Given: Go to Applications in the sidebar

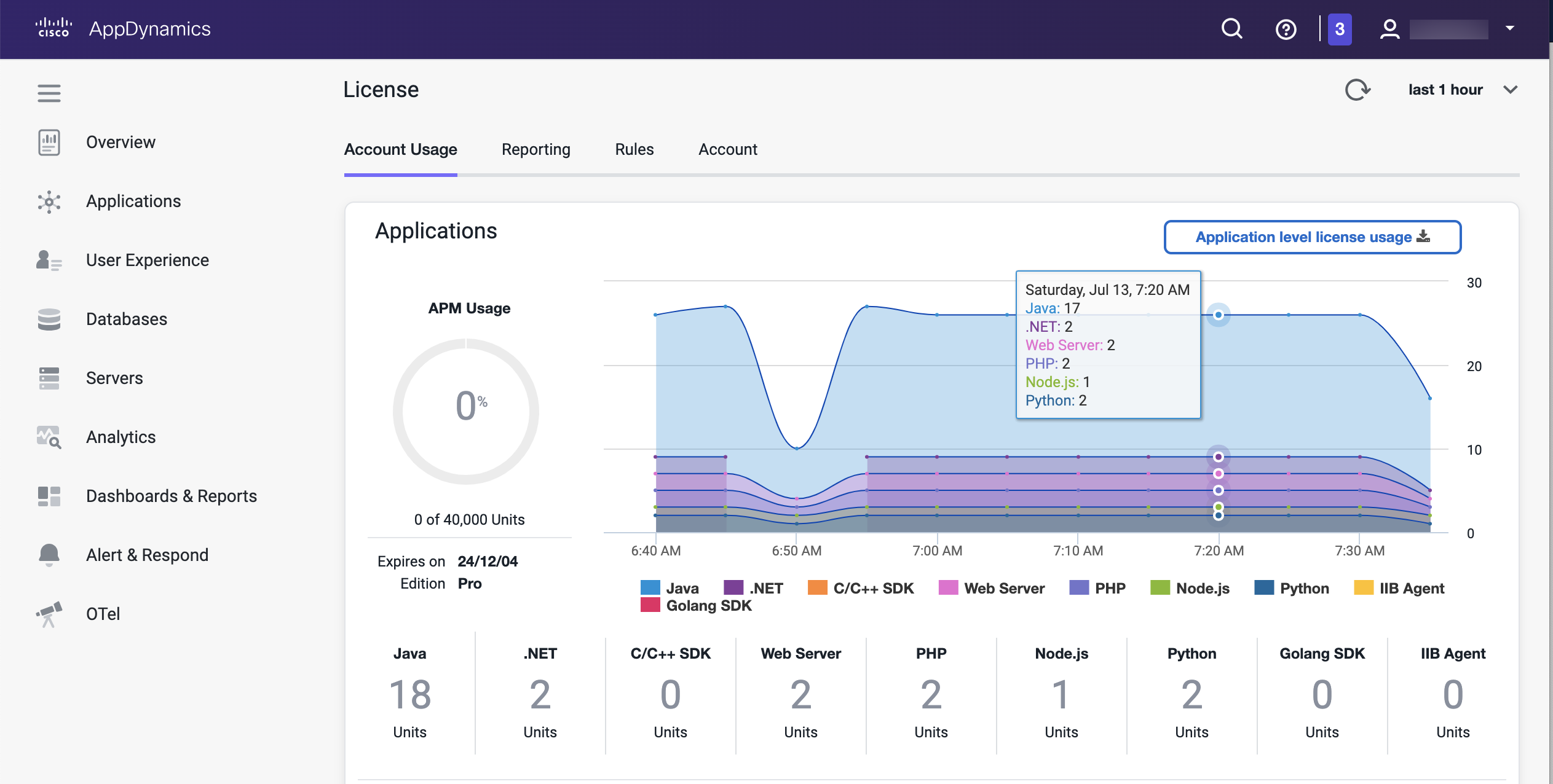Looking at the screenshot, I should click(133, 202).
